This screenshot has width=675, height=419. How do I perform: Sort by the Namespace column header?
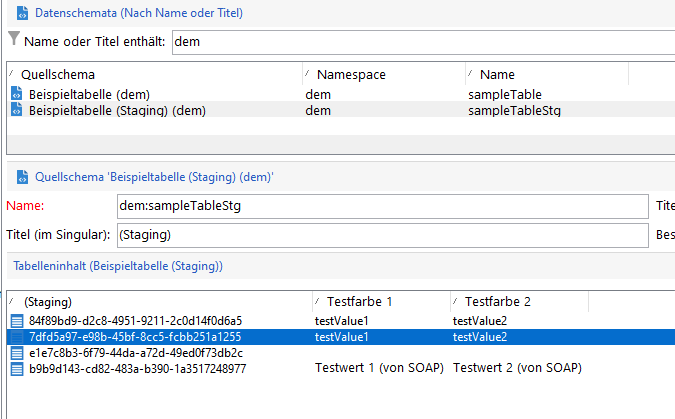[350, 74]
